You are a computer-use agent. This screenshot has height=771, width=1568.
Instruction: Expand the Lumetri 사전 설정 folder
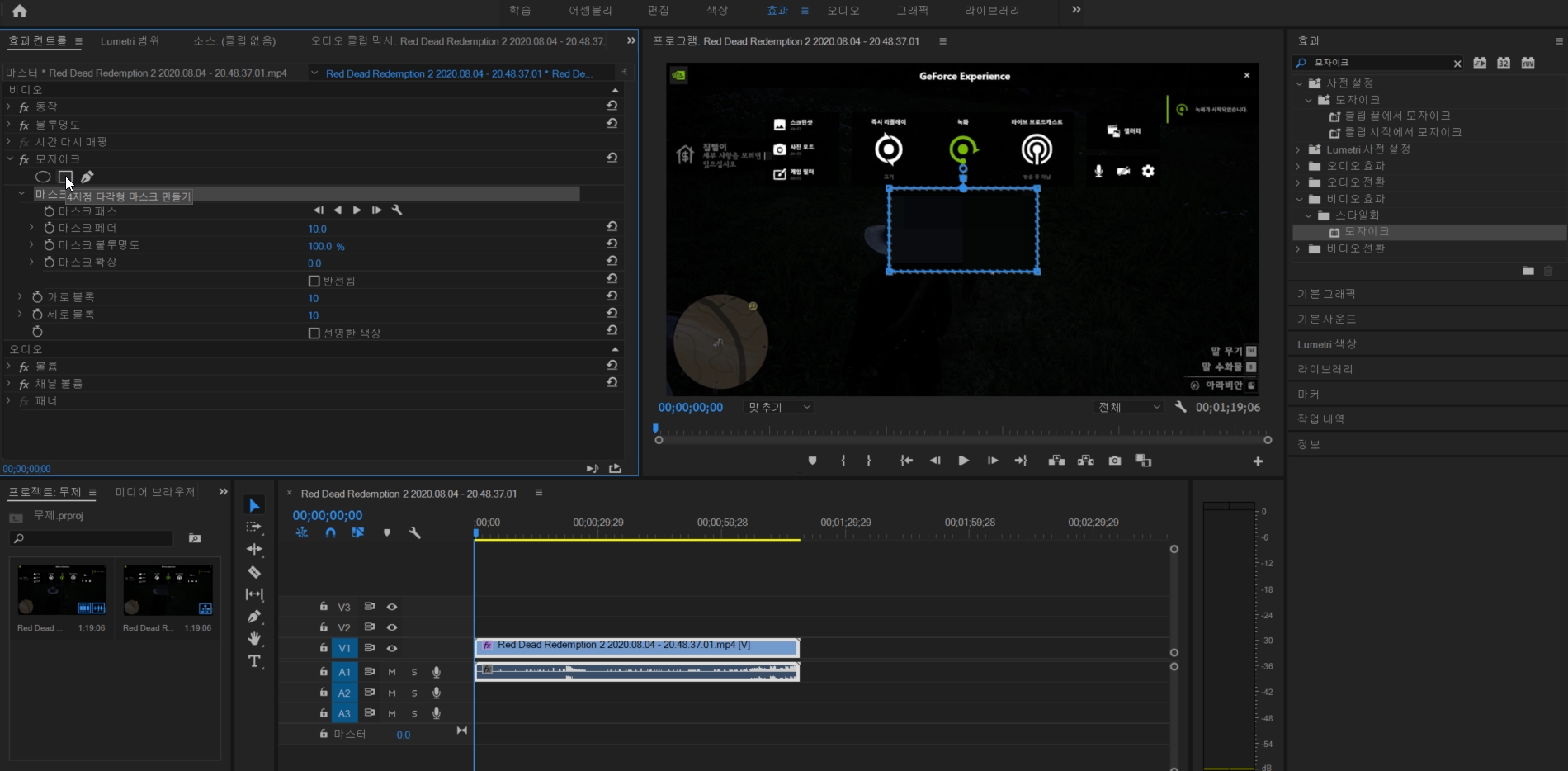(1298, 149)
